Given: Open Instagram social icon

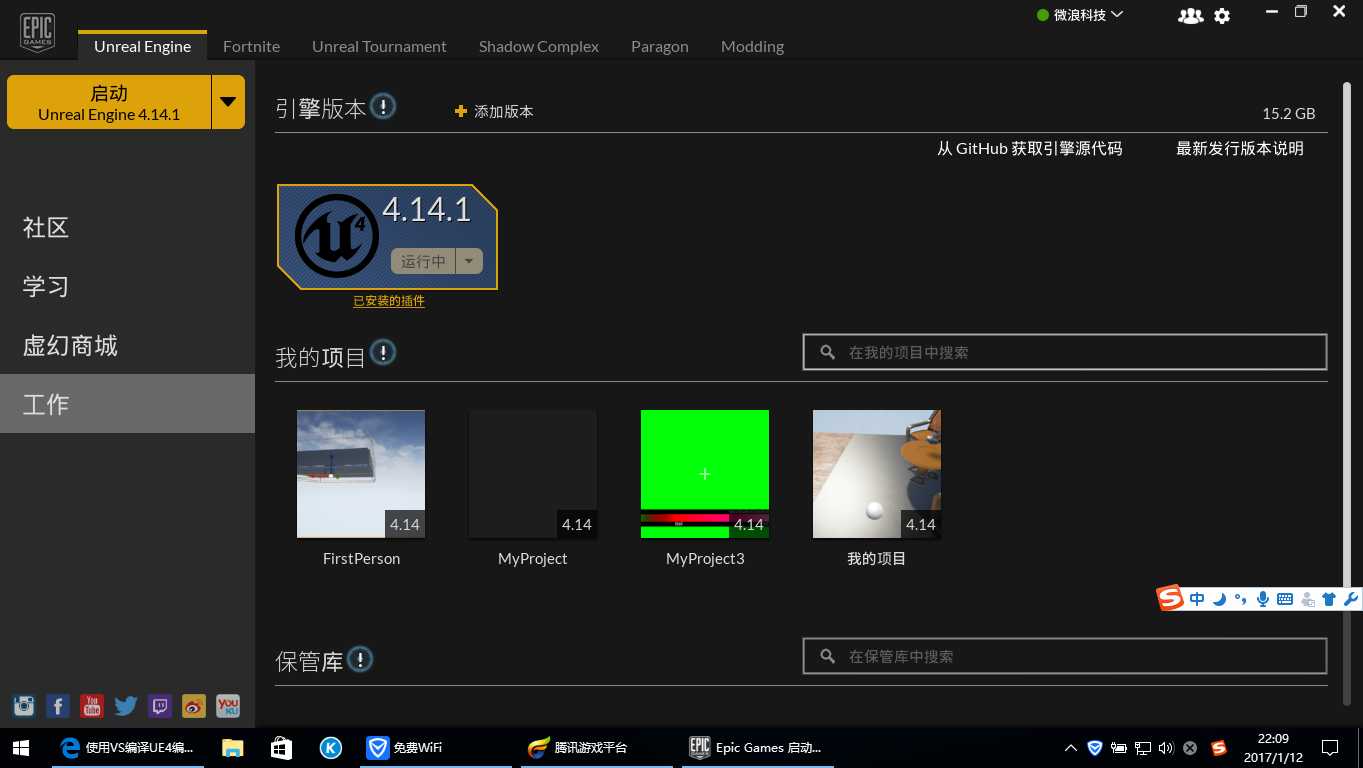Looking at the screenshot, I should [24, 706].
